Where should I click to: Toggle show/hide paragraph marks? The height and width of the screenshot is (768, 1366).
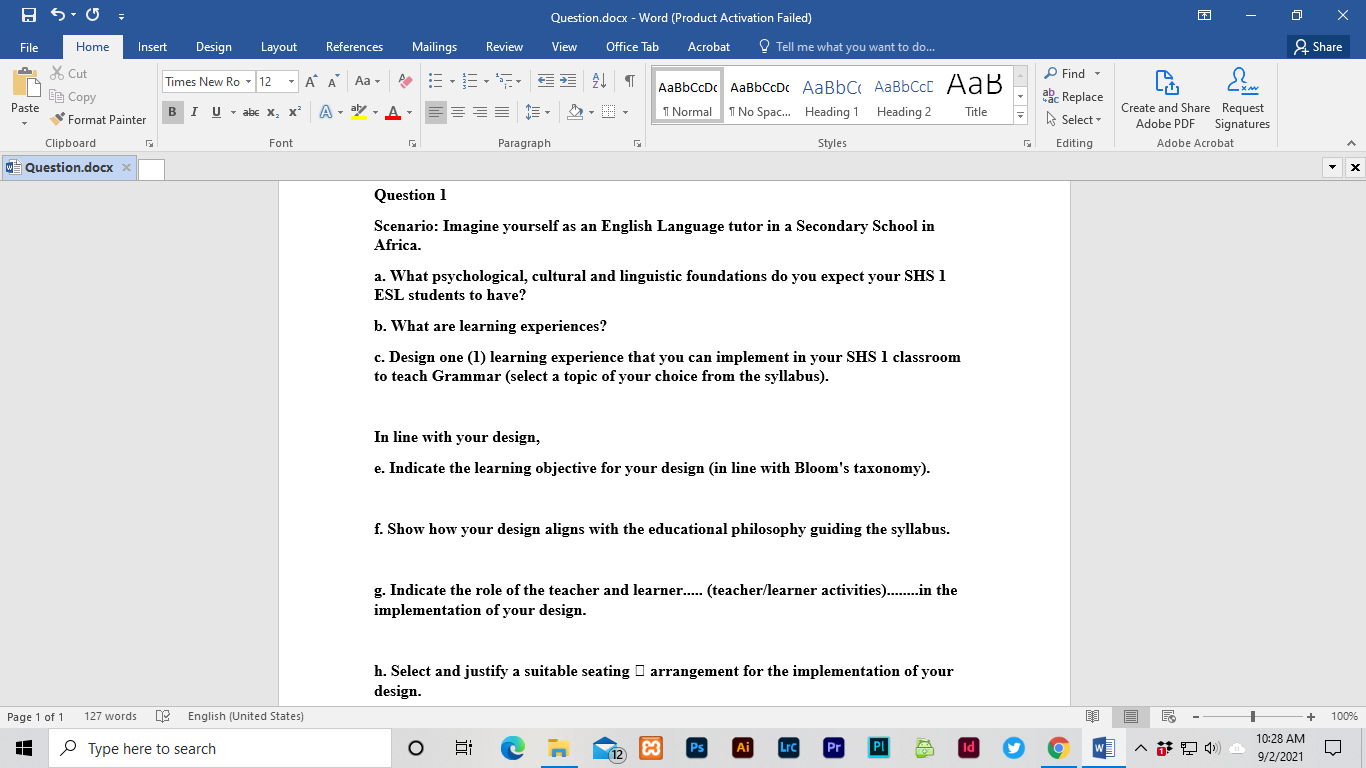coord(629,81)
